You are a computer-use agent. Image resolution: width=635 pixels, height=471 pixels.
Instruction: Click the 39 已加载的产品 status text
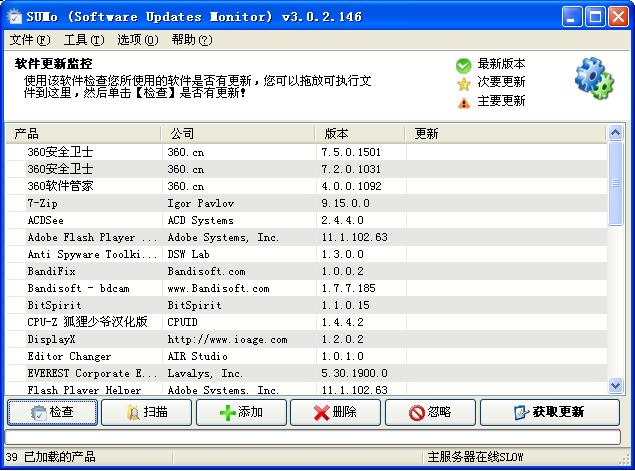click(51, 457)
